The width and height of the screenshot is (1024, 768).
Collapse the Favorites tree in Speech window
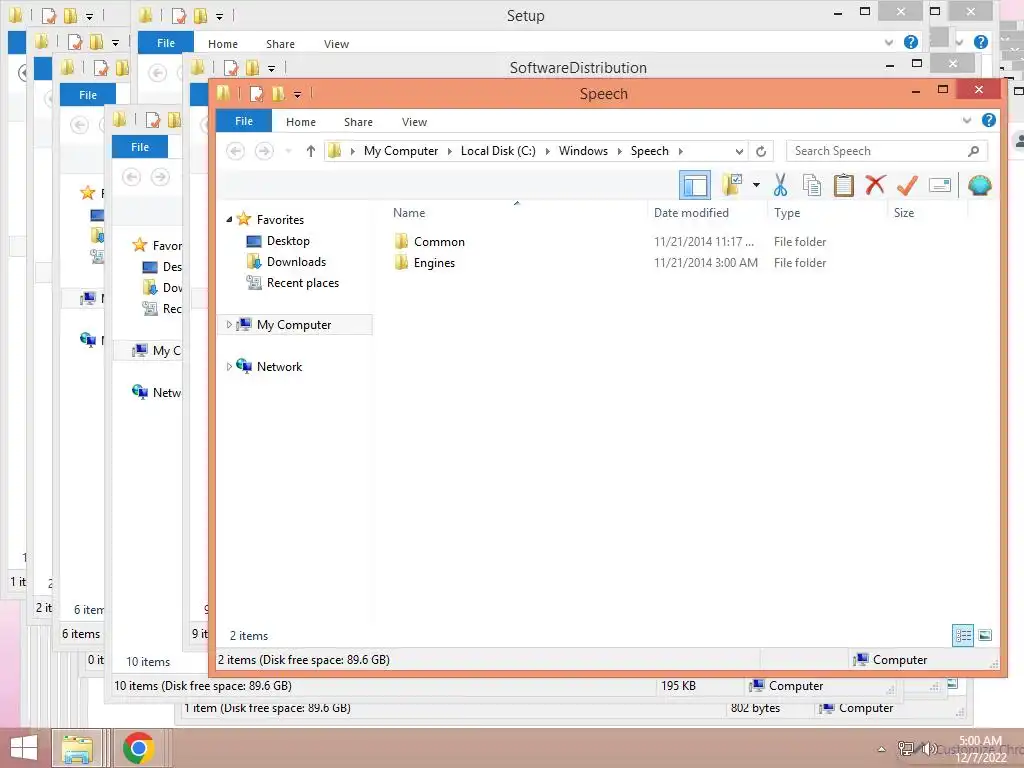(x=229, y=219)
